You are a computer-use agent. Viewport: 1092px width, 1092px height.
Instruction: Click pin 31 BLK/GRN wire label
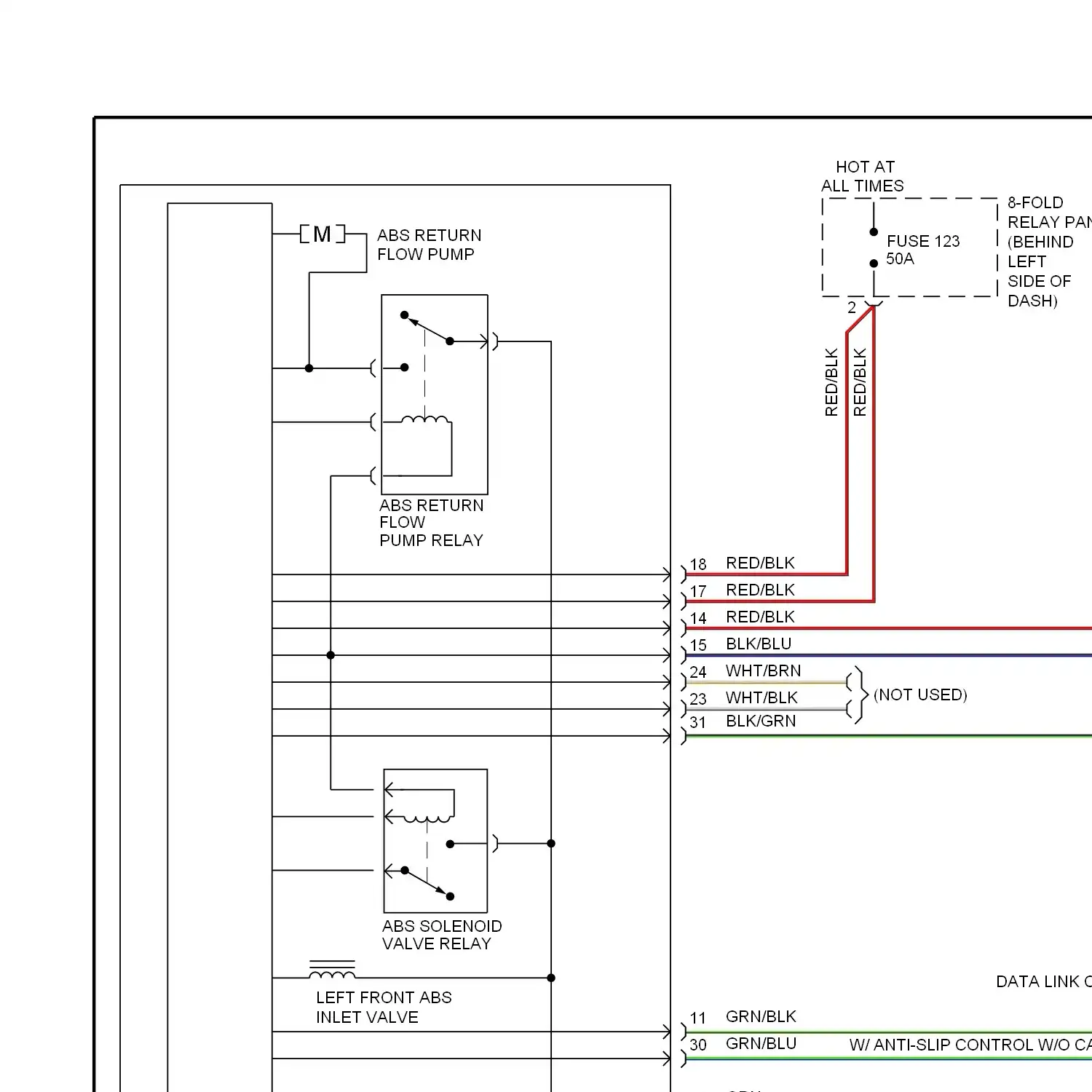[x=761, y=721]
